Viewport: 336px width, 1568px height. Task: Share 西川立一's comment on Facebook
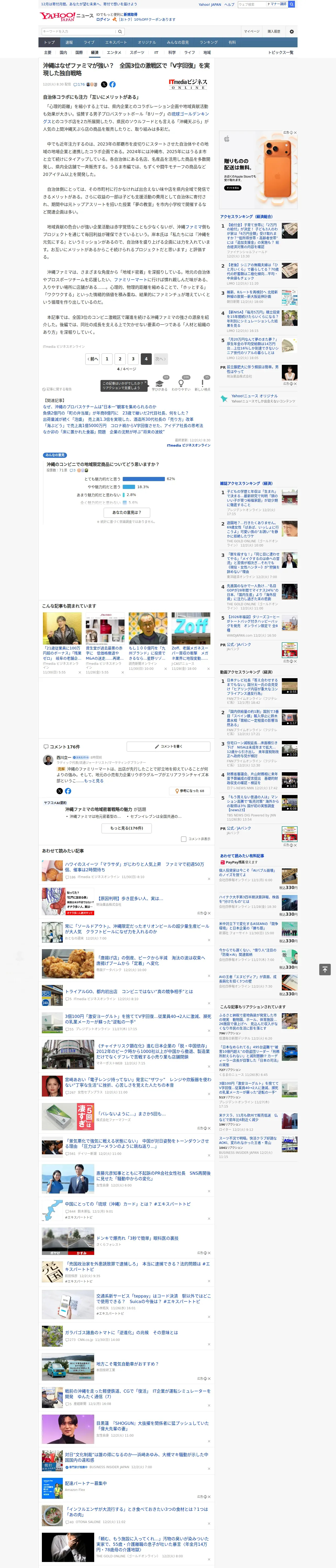(68, 791)
